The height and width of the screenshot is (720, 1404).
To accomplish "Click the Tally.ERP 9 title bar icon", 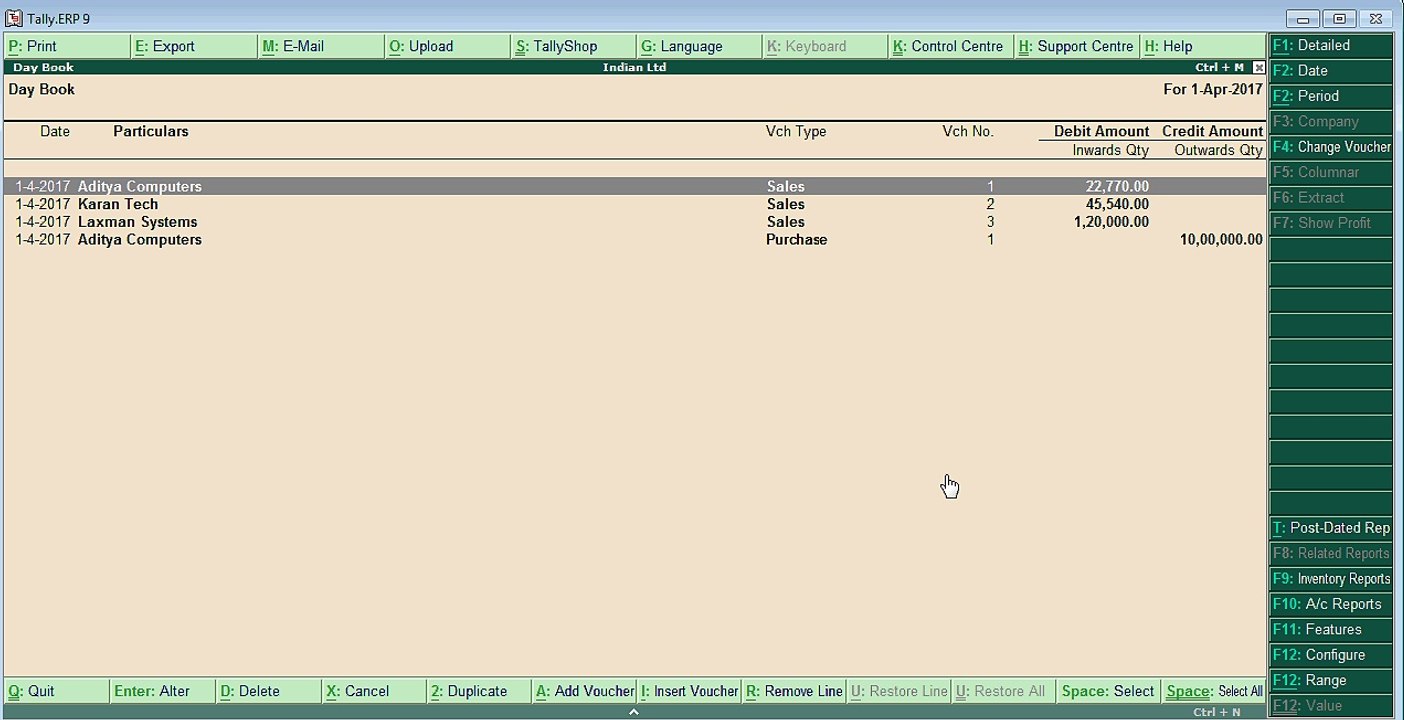I will pyautogui.click(x=14, y=19).
